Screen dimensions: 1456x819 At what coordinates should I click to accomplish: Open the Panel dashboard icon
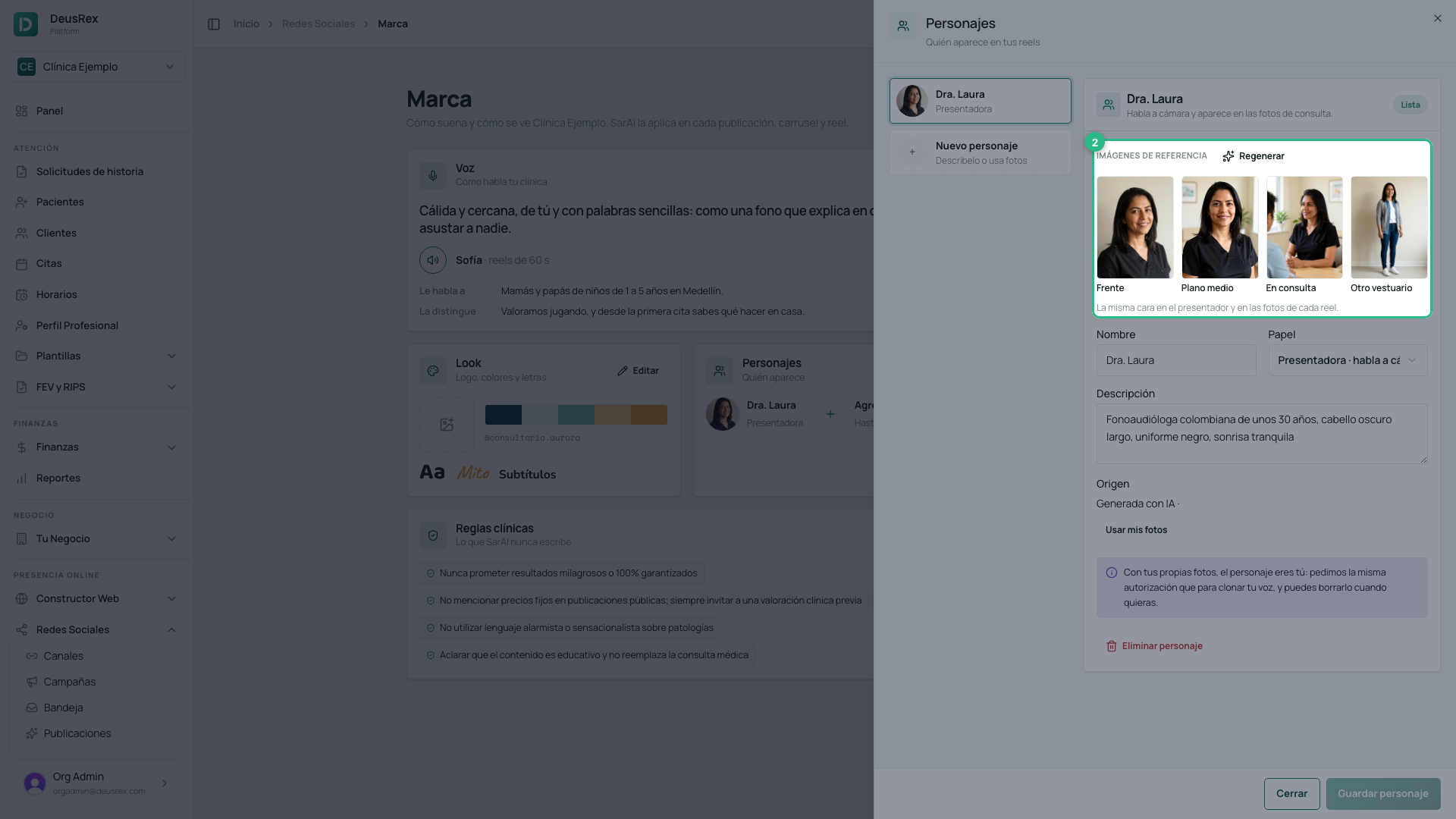21,111
